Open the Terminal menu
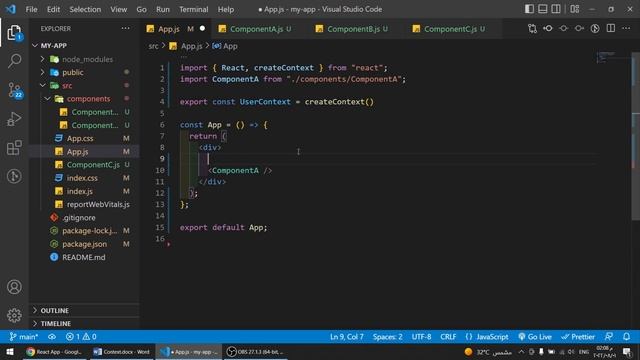Image resolution: width=640 pixels, height=360 pixels. point(193,9)
